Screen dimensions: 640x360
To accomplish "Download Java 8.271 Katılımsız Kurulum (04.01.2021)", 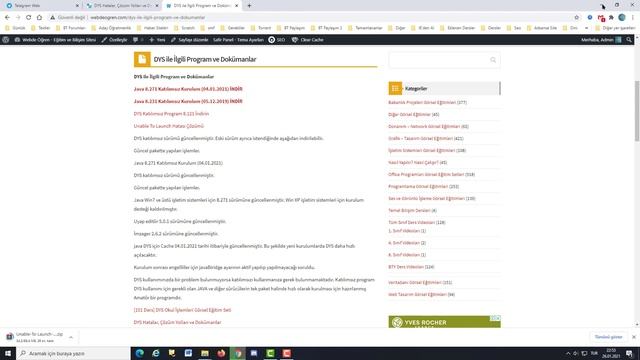I will [188, 89].
